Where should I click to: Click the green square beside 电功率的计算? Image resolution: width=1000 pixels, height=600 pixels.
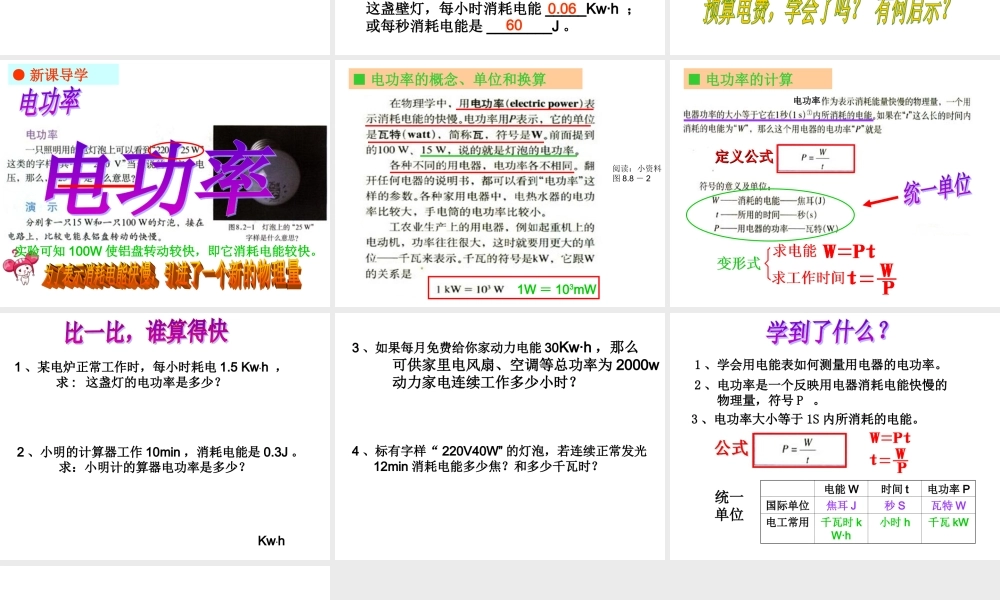(694, 79)
